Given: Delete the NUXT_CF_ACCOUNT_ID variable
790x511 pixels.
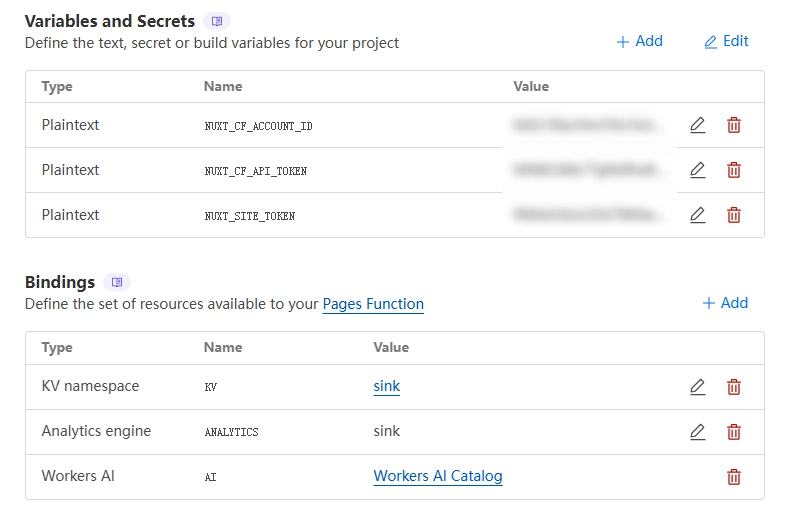Looking at the screenshot, I should tap(733, 125).
